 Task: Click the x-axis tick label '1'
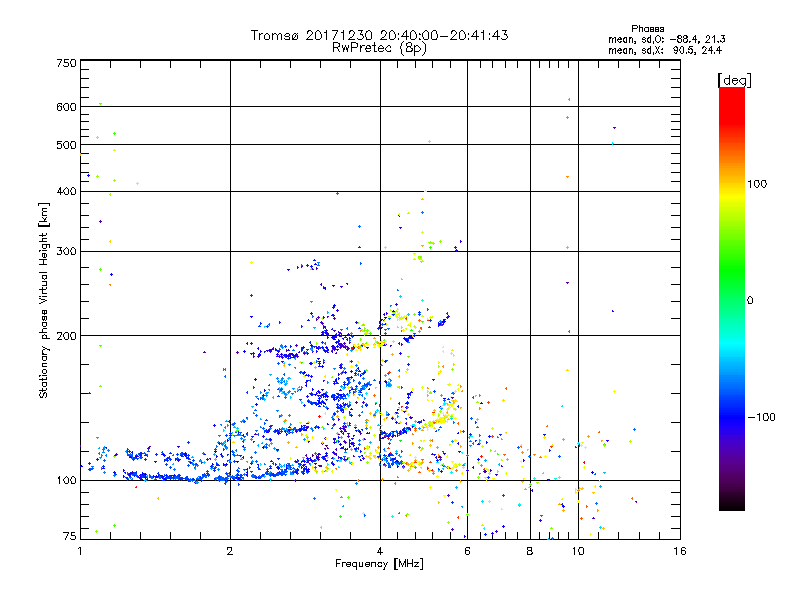click(80, 551)
